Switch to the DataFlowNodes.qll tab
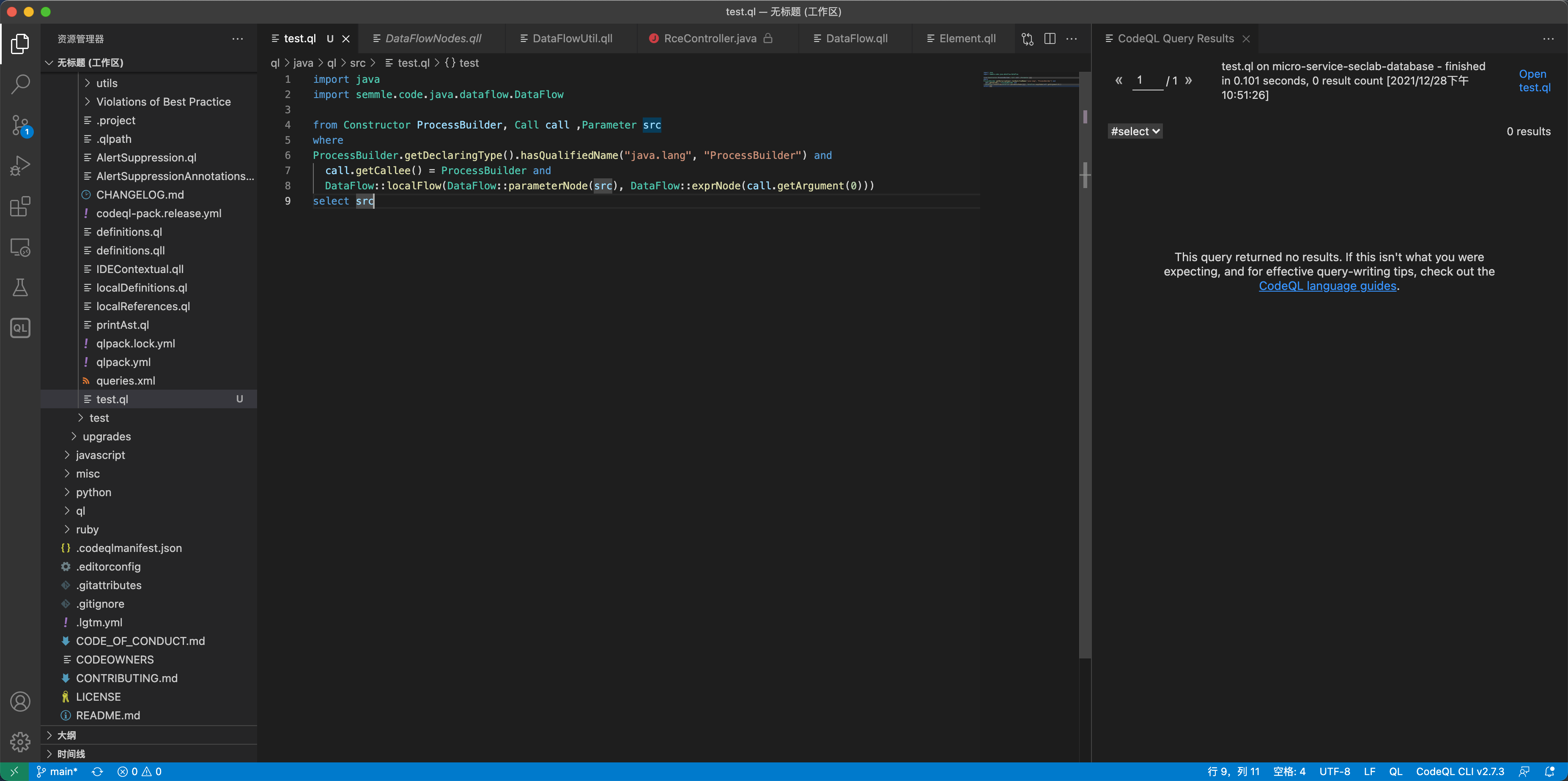 click(433, 39)
